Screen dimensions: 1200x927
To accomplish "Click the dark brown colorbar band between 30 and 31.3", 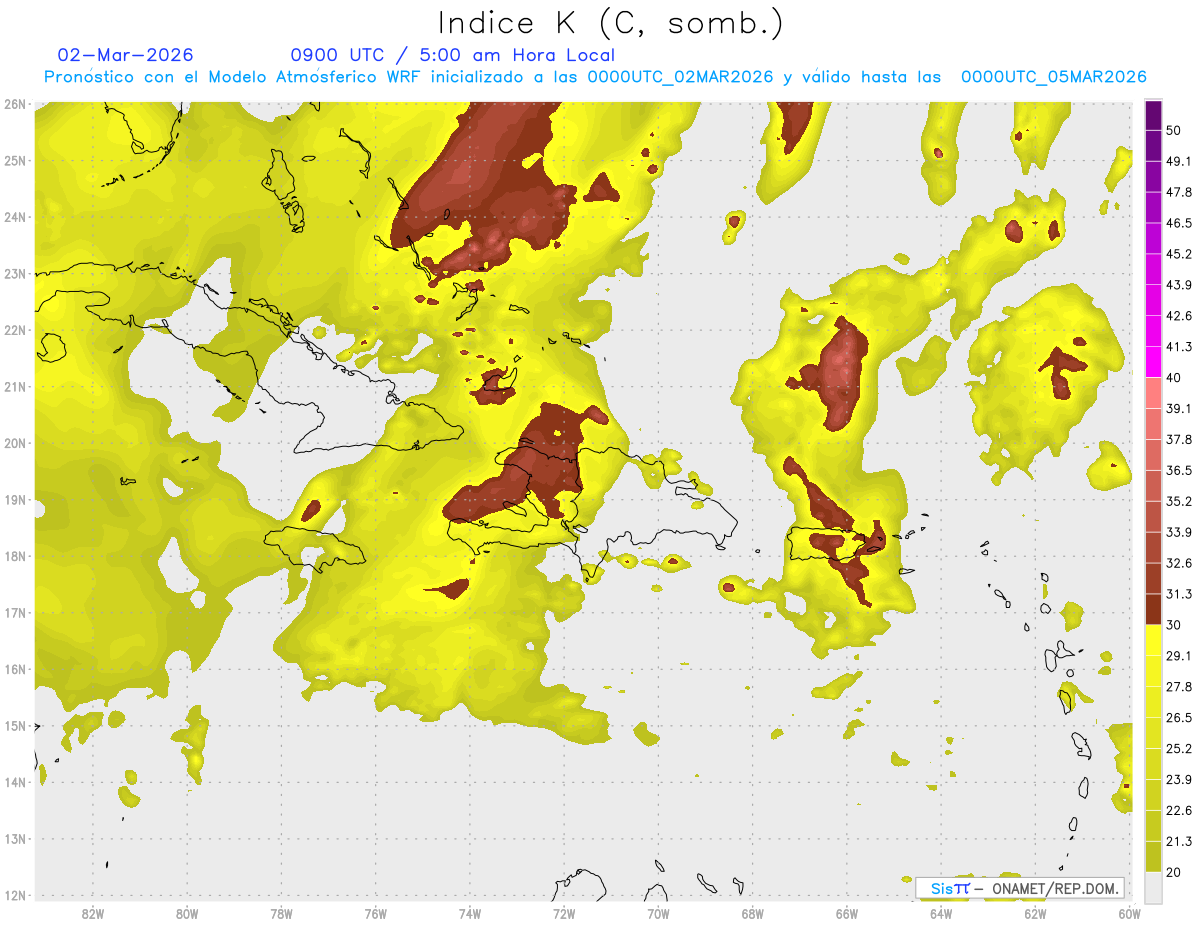I will [x=1153, y=609].
